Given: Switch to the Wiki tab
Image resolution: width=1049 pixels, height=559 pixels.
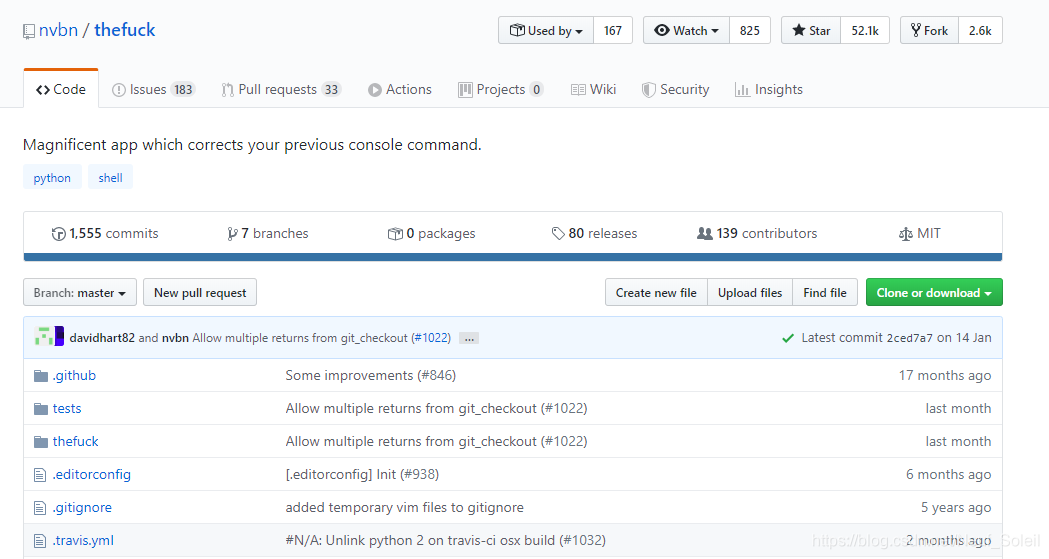Looking at the screenshot, I should 593,90.
